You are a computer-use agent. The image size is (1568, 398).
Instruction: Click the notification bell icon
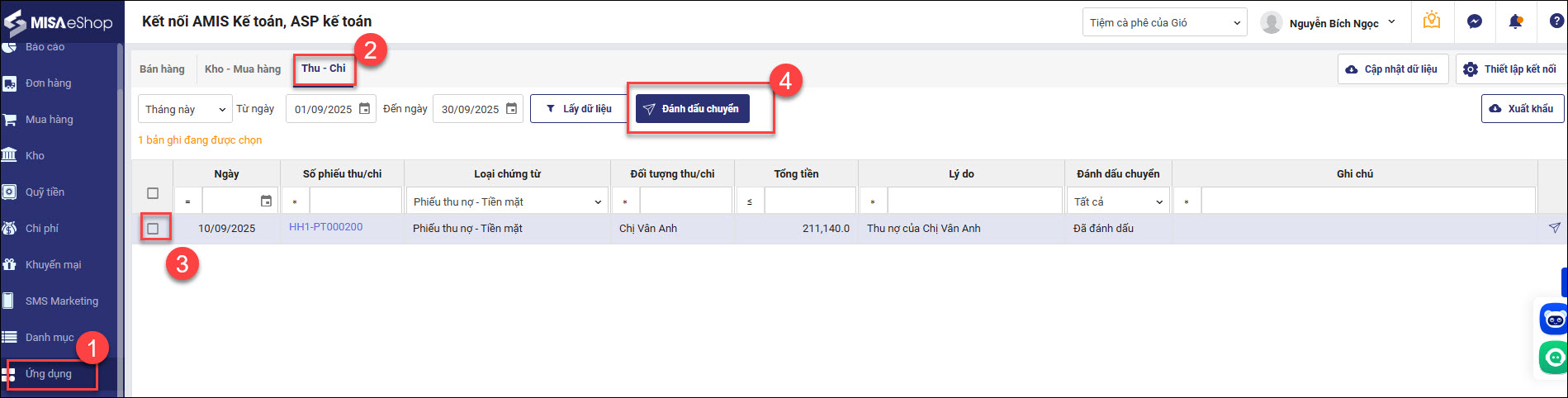(1515, 22)
